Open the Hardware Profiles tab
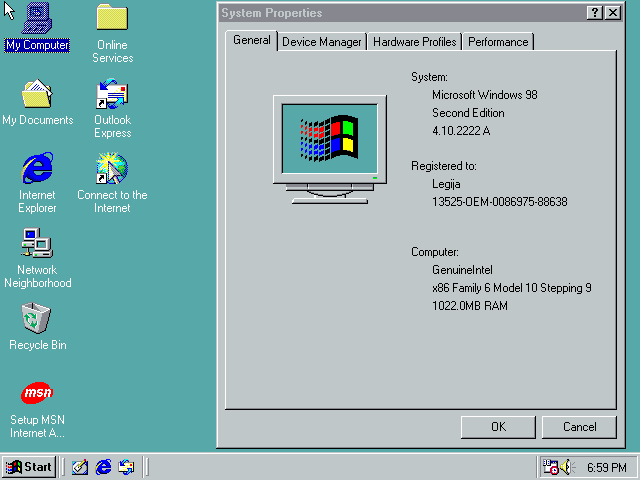This screenshot has height=480, width=640. point(414,42)
